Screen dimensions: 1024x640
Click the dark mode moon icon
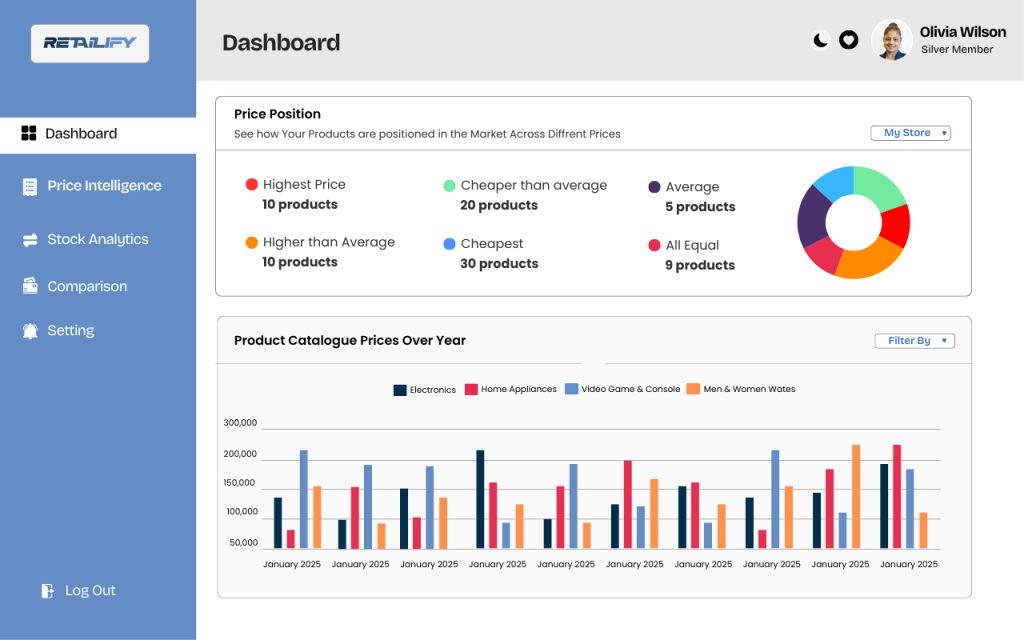819,39
